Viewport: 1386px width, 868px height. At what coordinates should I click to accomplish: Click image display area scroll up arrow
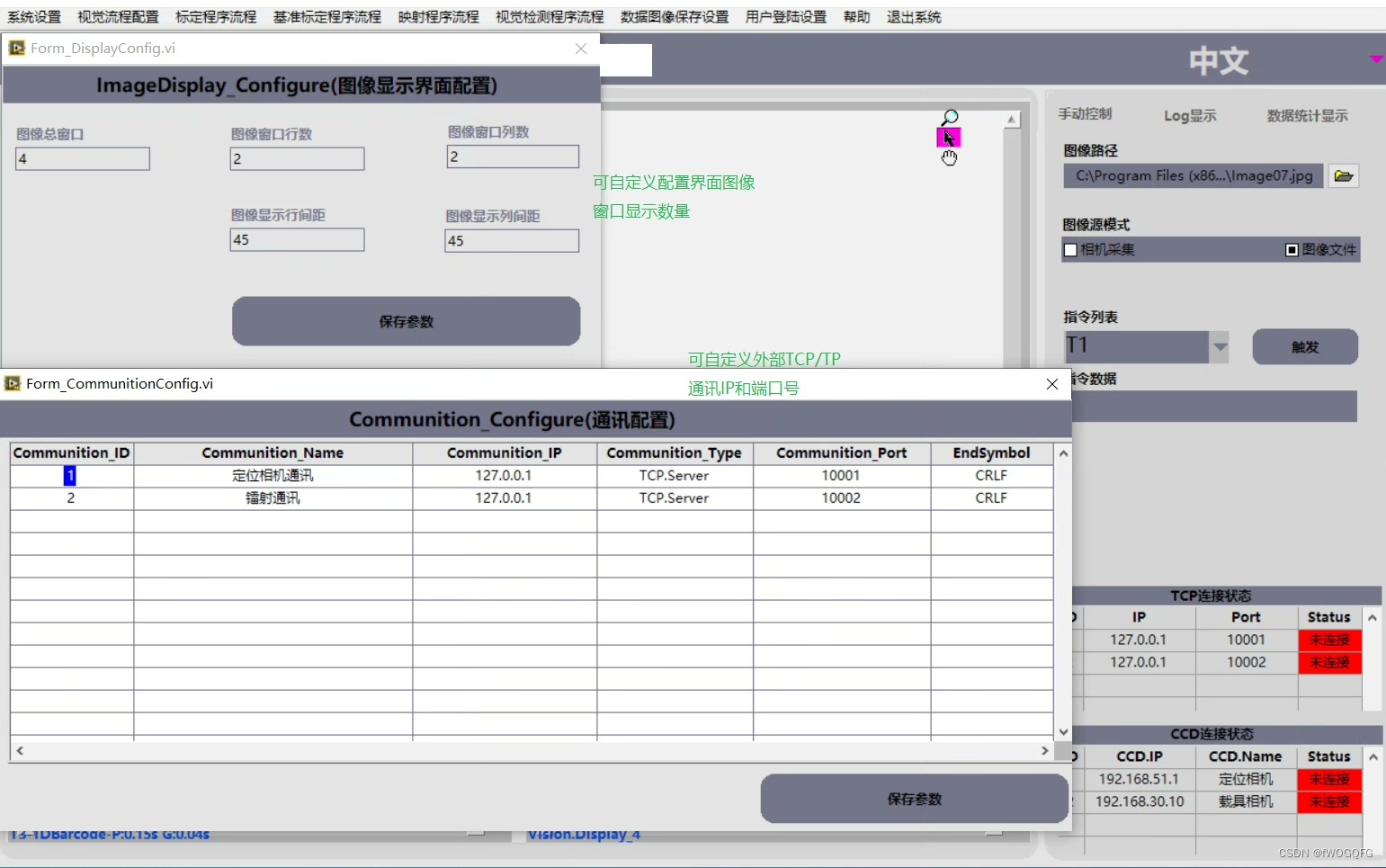coord(1012,120)
